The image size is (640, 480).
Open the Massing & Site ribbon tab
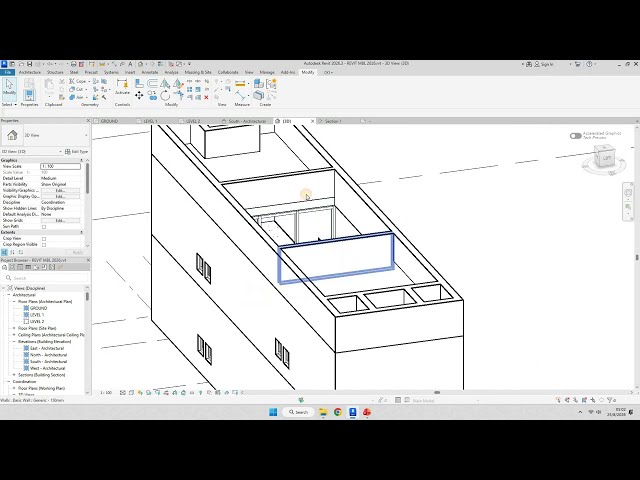pos(198,72)
